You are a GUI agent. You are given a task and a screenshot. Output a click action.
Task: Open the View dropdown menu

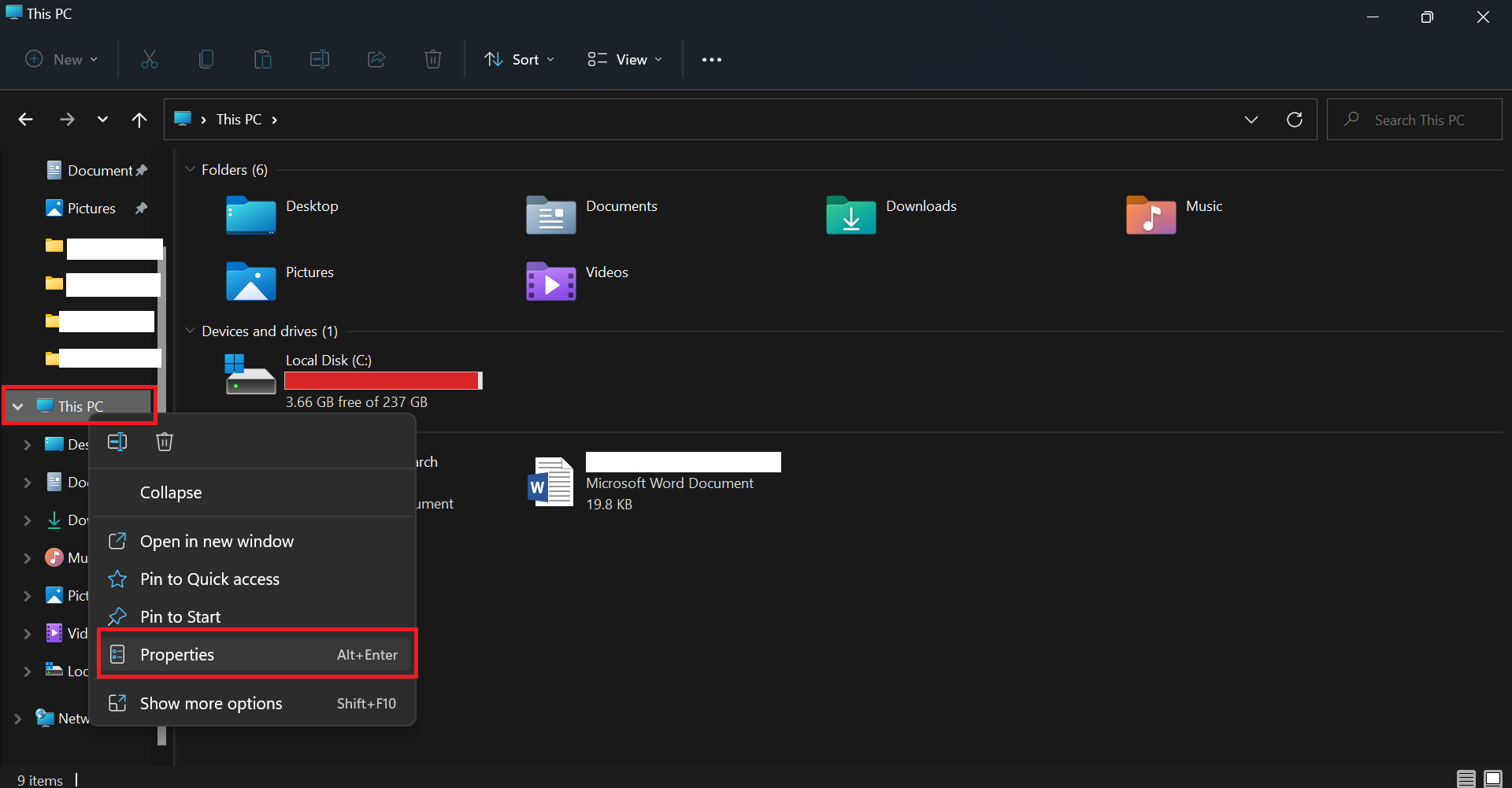pyautogui.click(x=625, y=60)
